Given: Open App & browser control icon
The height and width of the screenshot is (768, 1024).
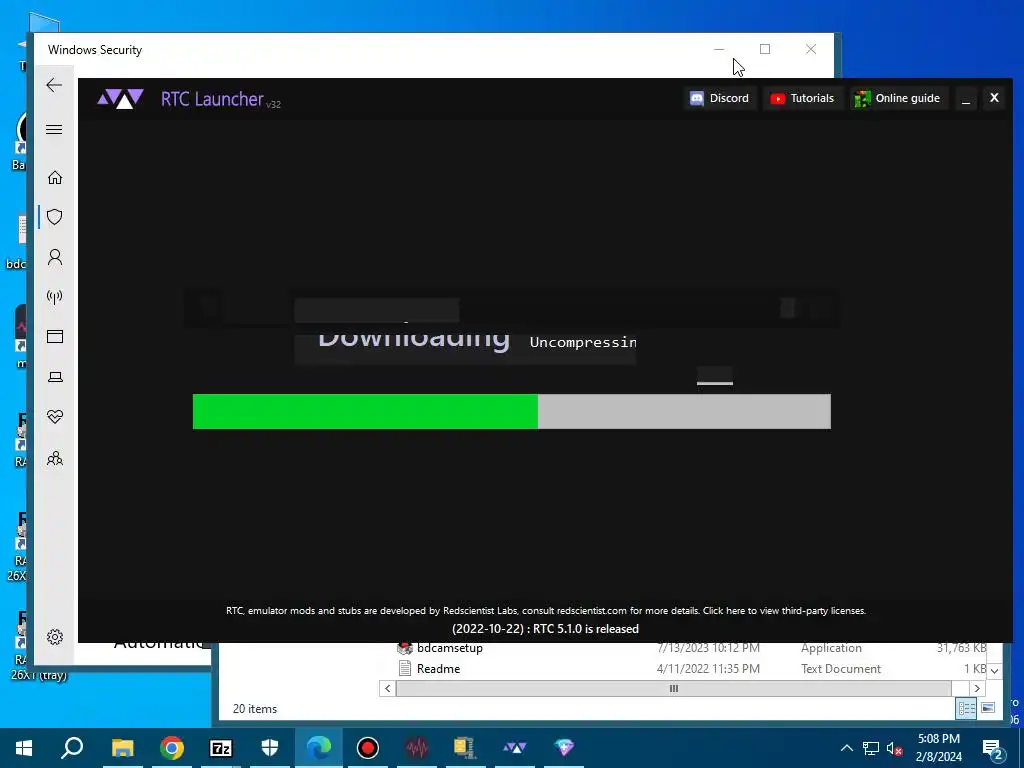Looking at the screenshot, I should (55, 337).
